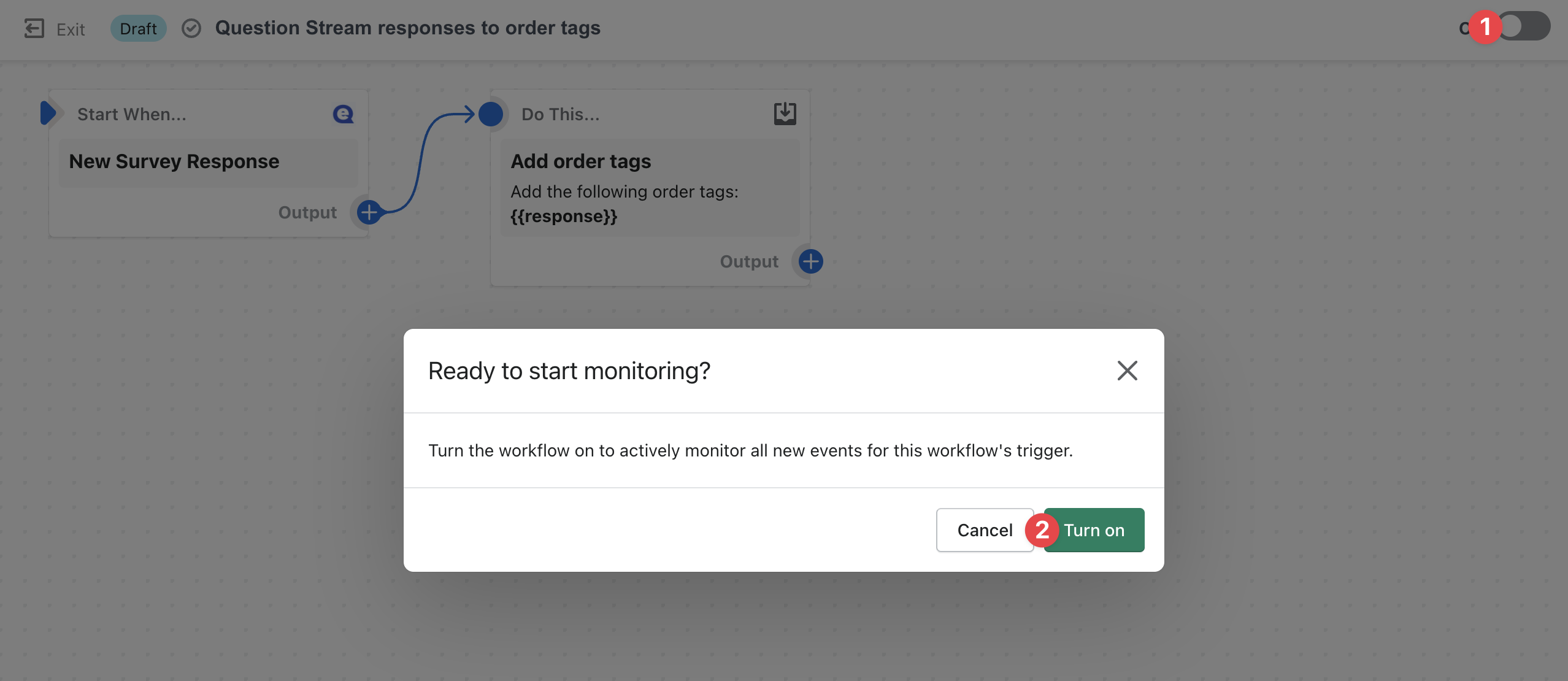Click the Draft status badge
The width and height of the screenshot is (1568, 681).
(x=138, y=29)
